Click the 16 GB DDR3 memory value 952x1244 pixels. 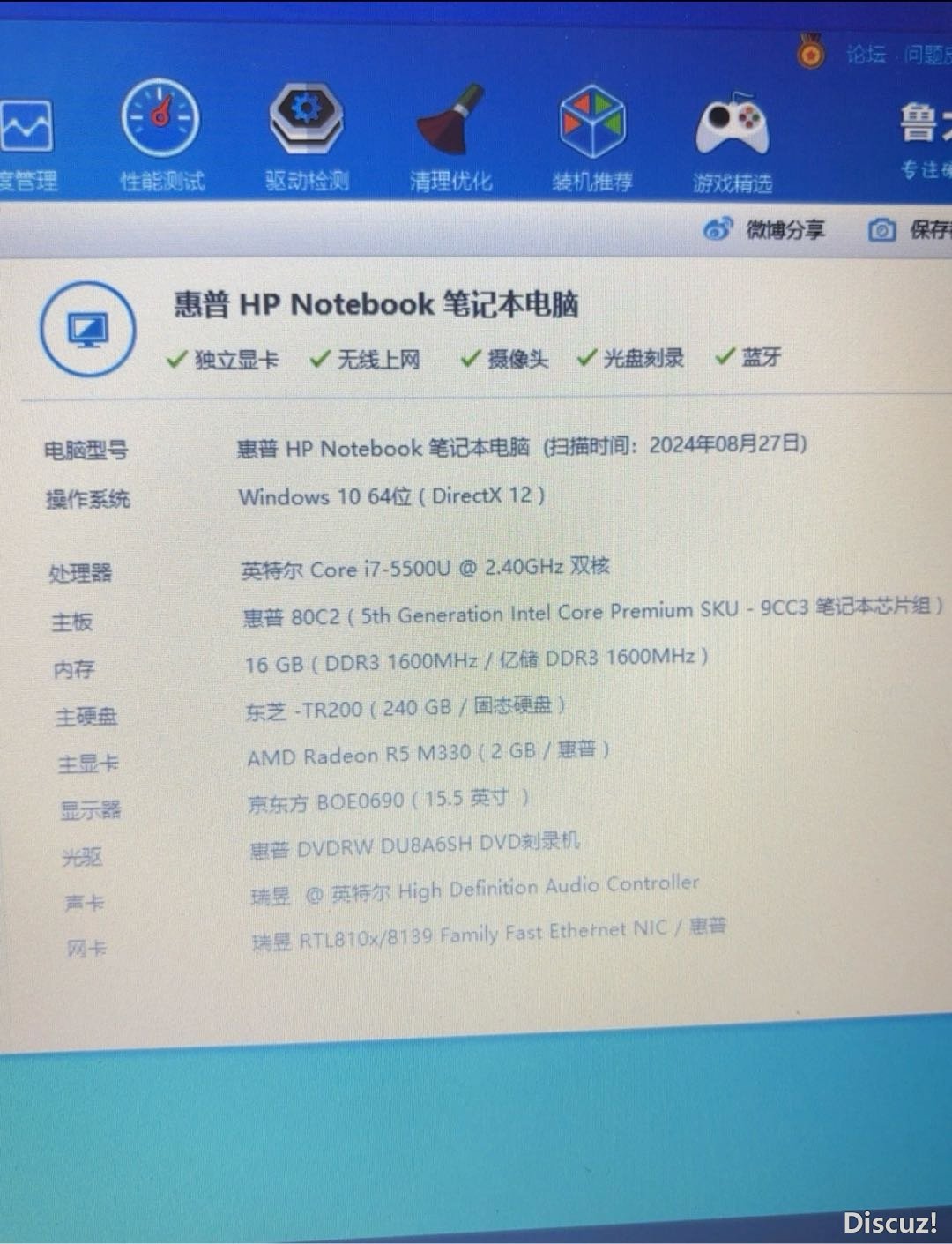[x=477, y=659]
